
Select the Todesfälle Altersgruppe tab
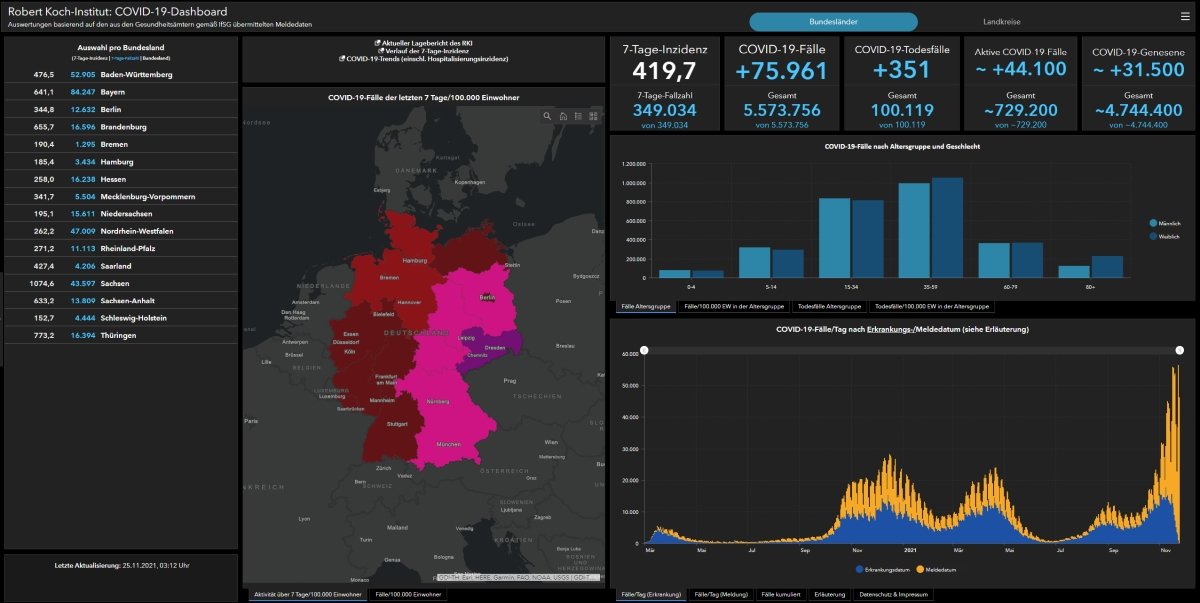(830, 307)
